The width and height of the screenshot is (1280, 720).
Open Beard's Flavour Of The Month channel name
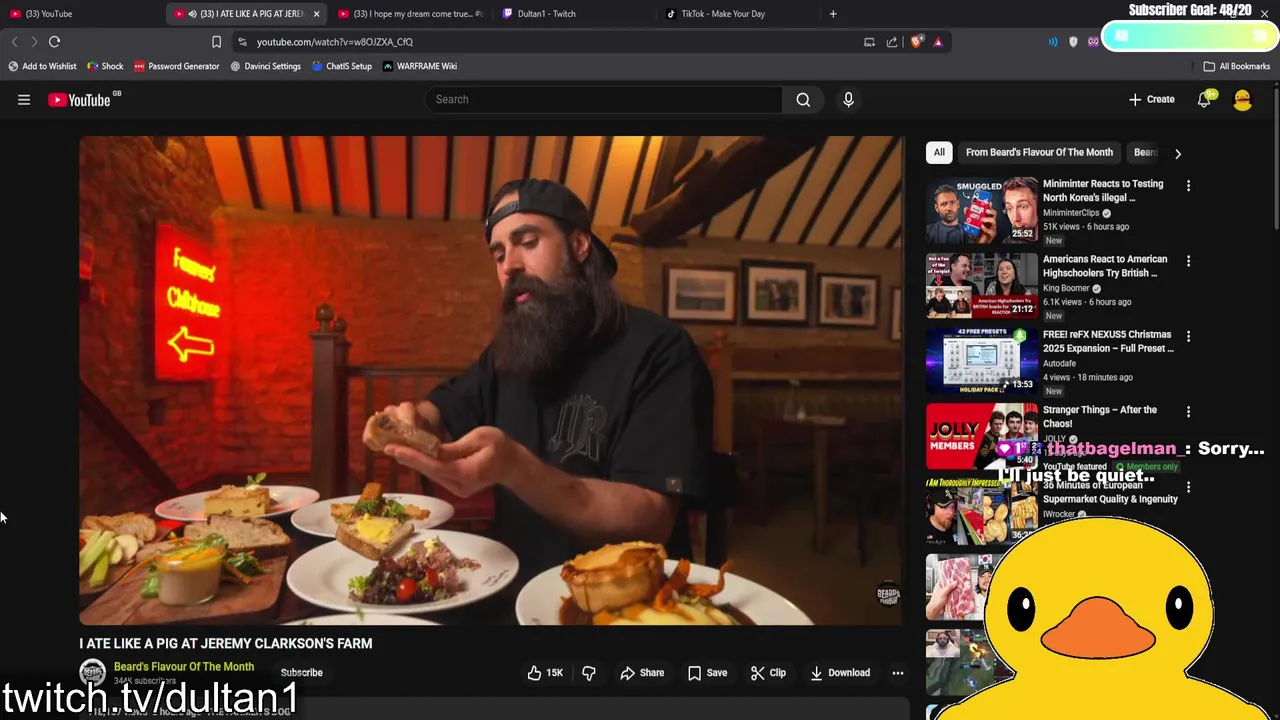[184, 666]
